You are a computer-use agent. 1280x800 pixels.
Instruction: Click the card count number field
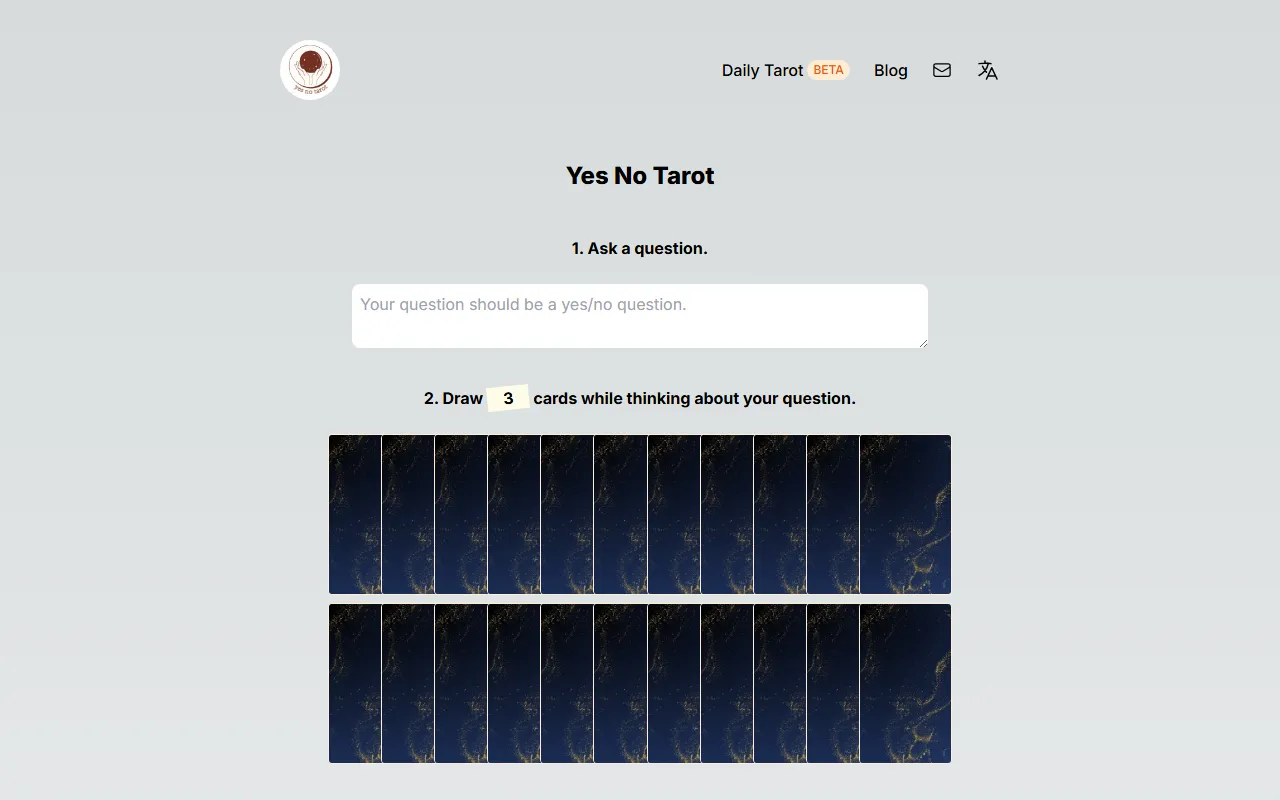(508, 398)
